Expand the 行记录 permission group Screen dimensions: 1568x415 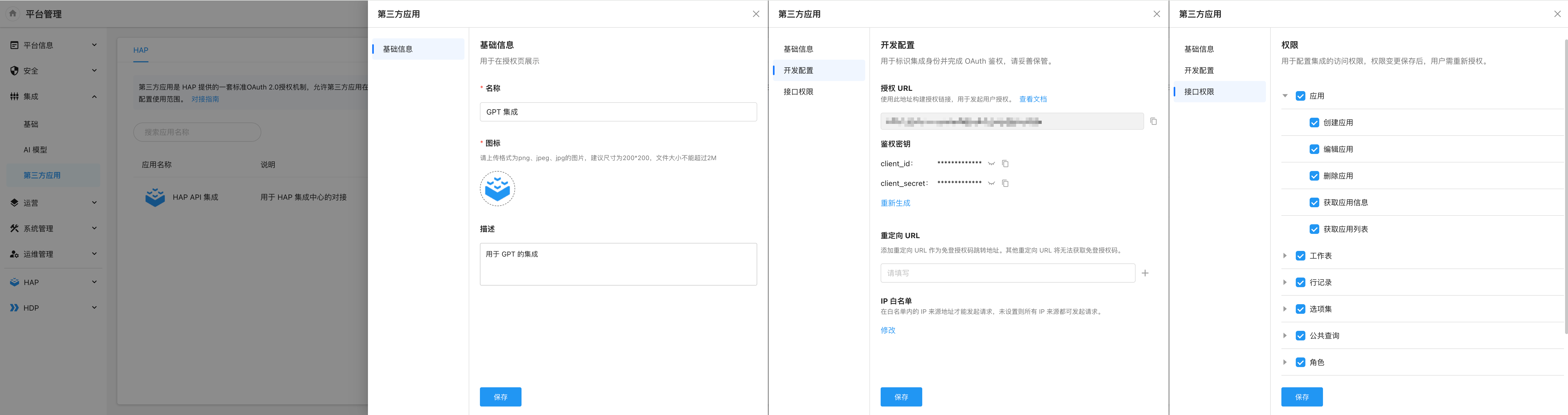[1285, 282]
